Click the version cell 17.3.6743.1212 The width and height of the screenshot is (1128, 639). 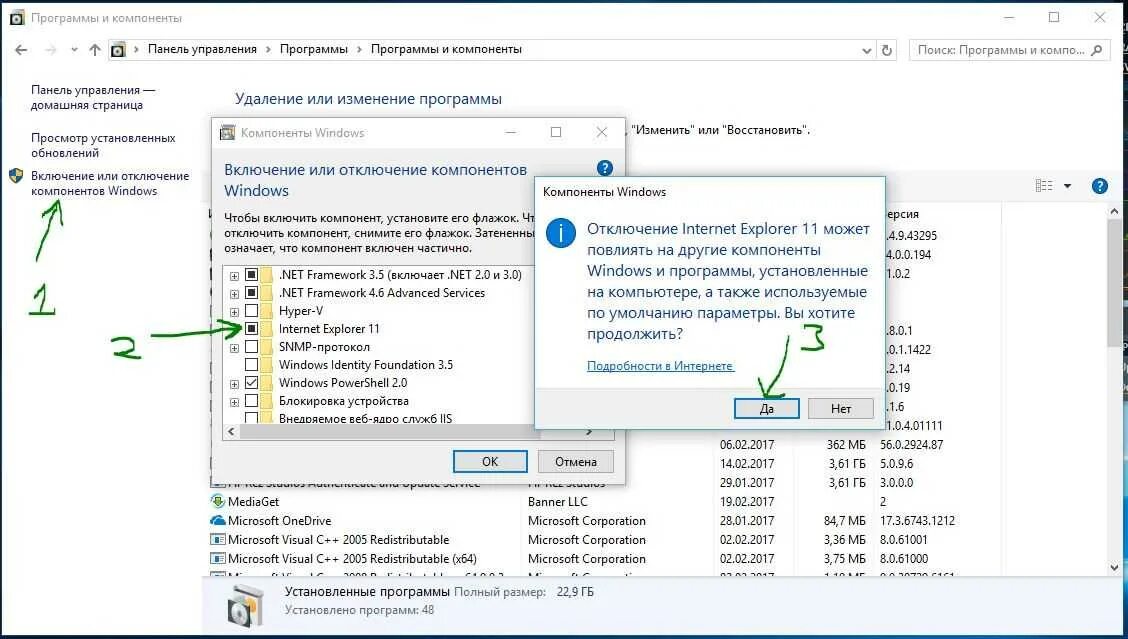click(917, 520)
